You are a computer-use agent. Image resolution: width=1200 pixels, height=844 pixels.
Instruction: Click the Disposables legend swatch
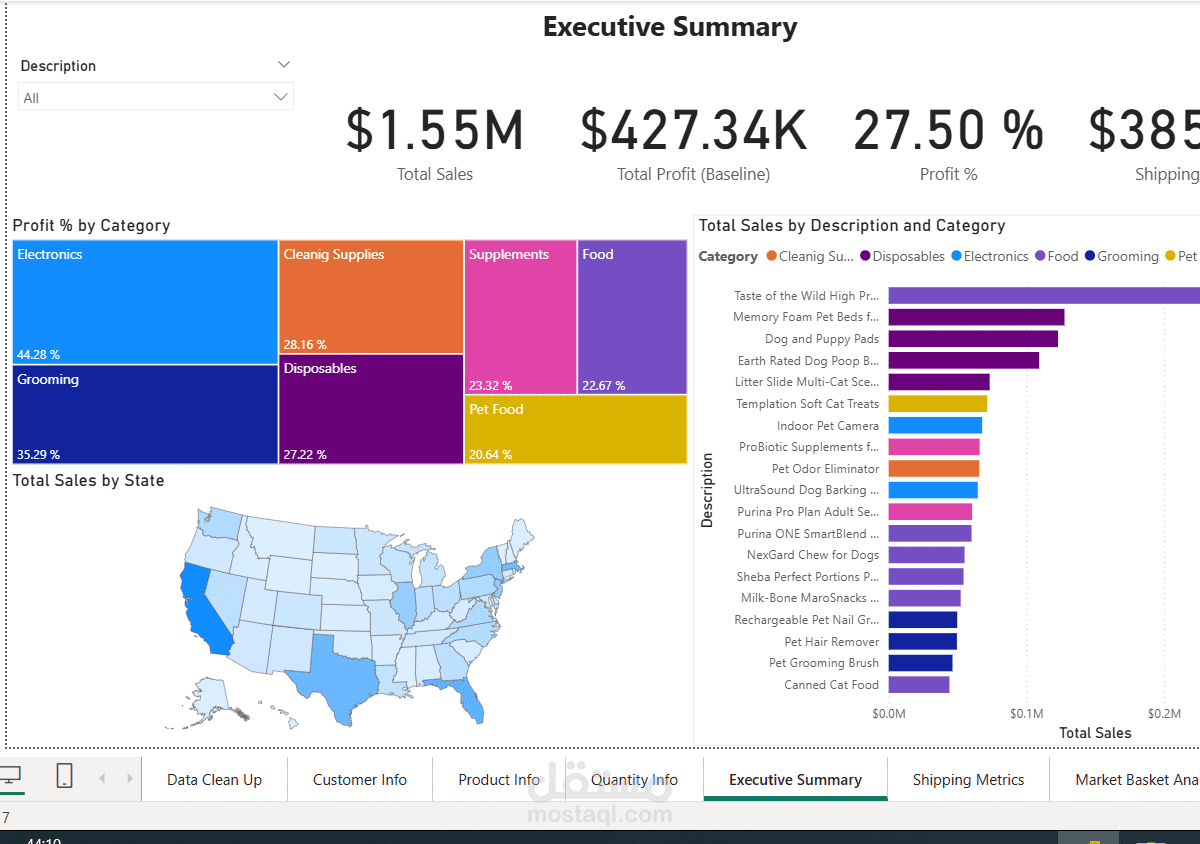pos(865,256)
